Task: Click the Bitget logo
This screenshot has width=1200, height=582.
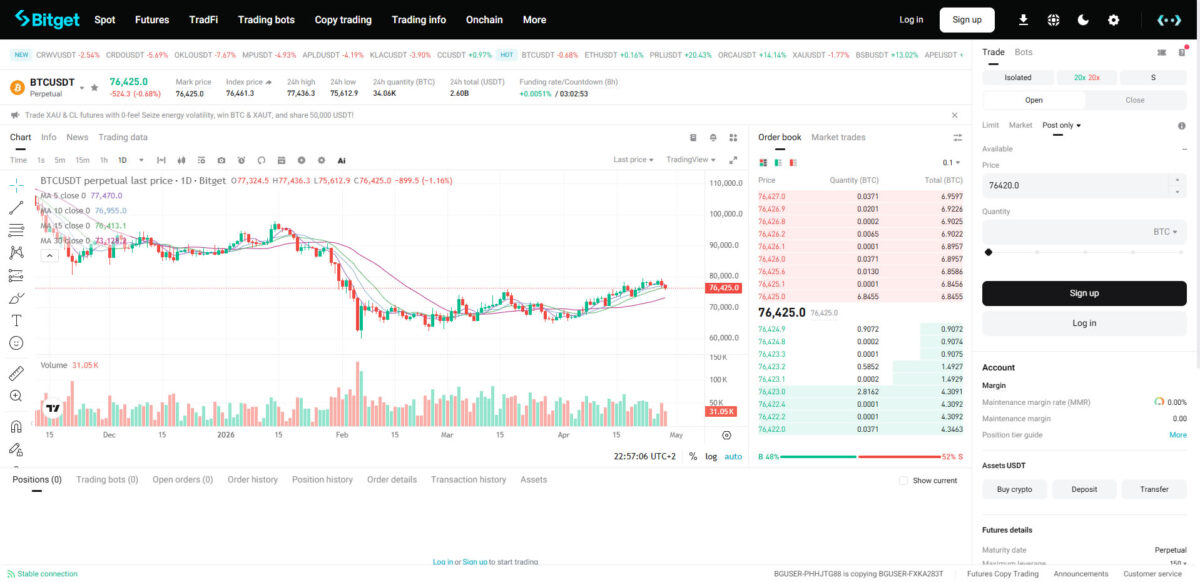Action: 46,19
